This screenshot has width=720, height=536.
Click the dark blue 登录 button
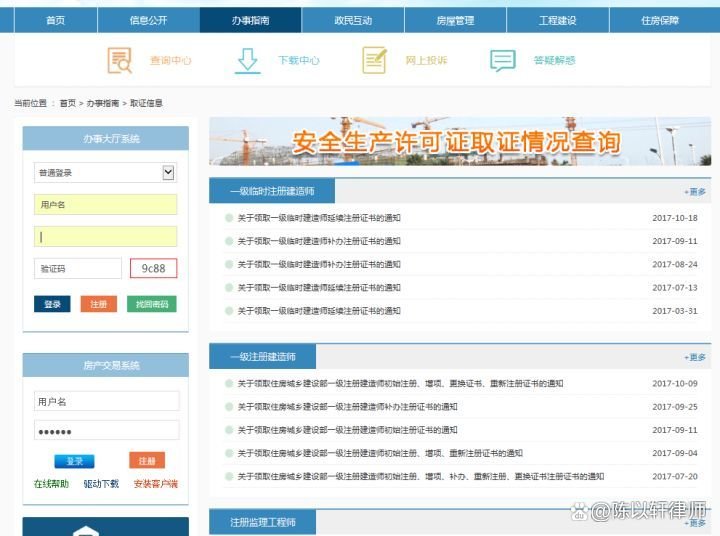tap(52, 304)
